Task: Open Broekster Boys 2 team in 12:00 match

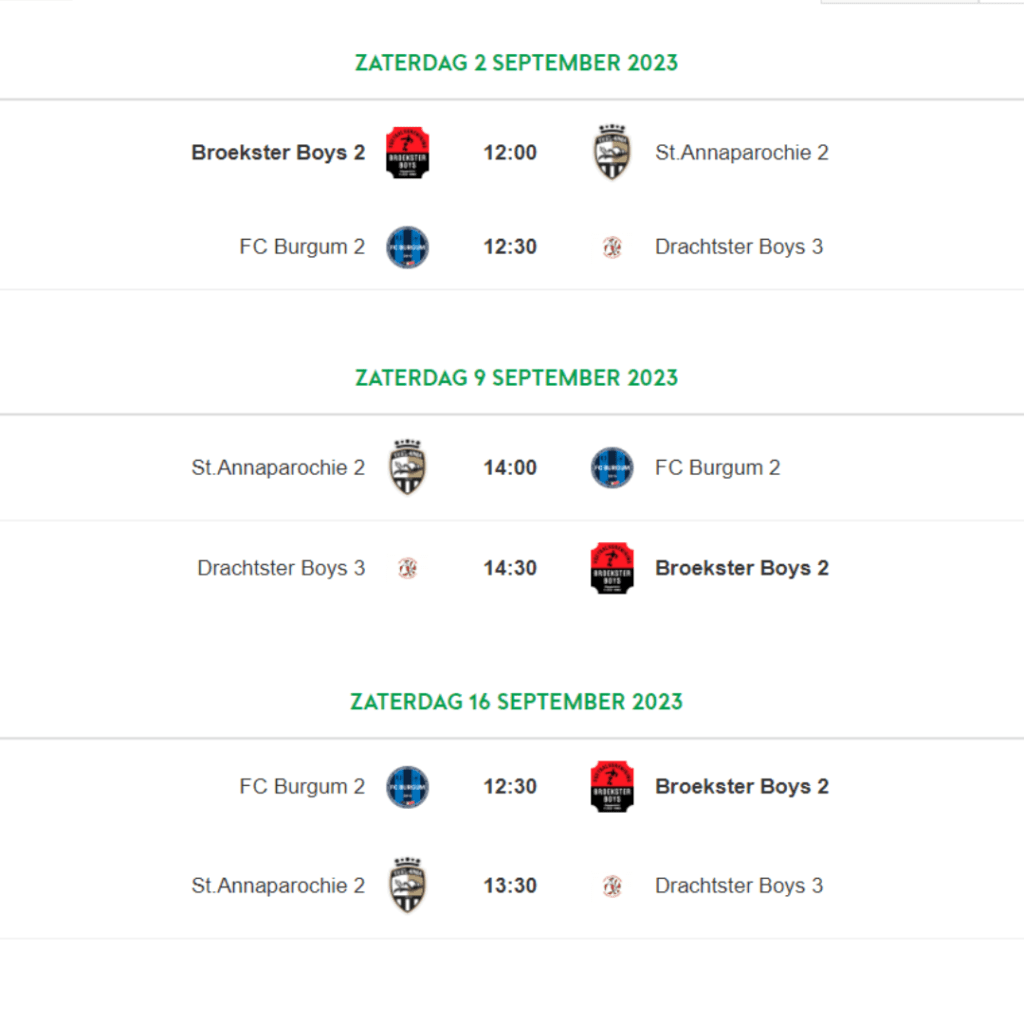Action: (x=278, y=153)
